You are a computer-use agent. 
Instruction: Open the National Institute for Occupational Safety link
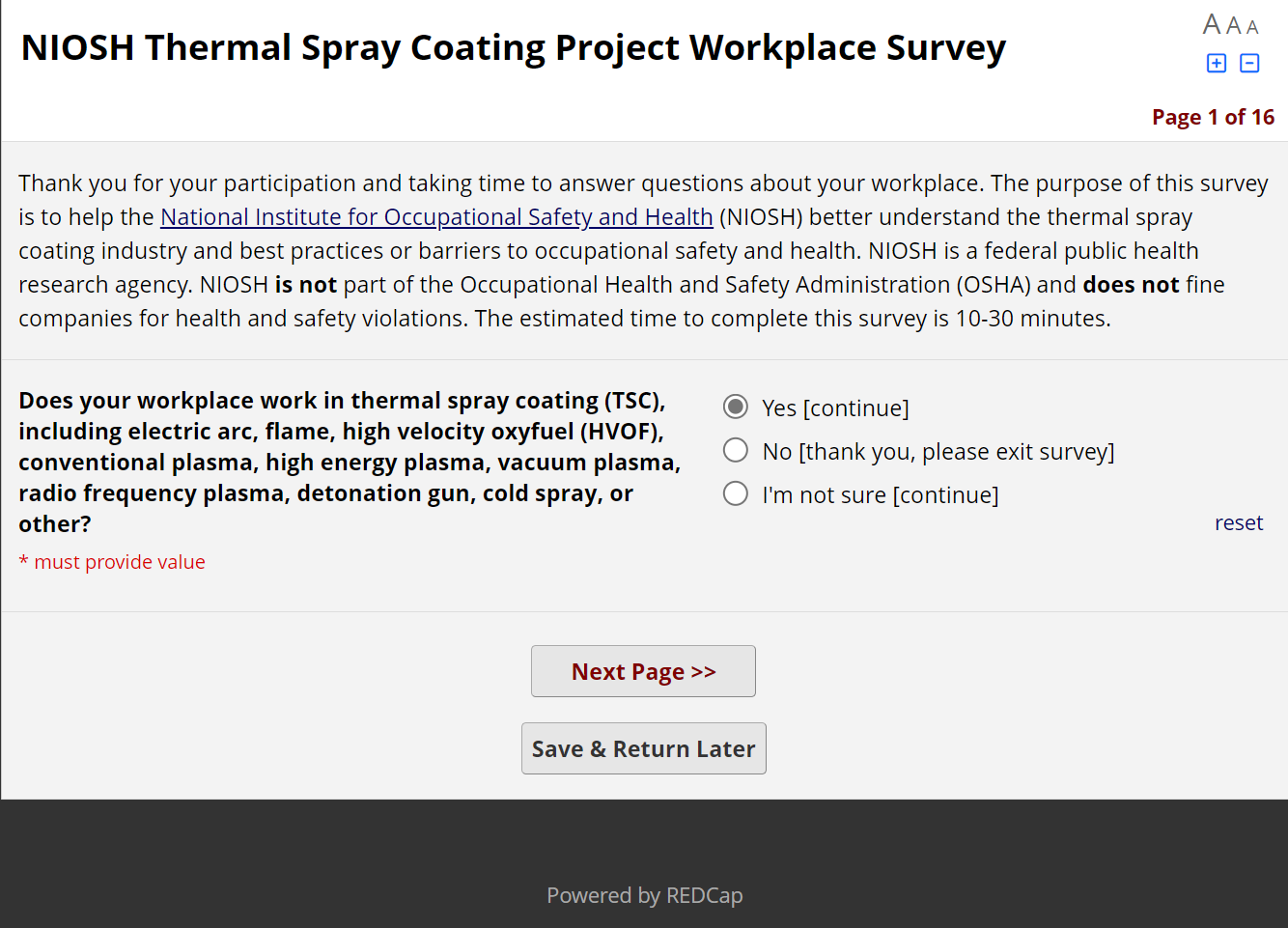point(436,216)
